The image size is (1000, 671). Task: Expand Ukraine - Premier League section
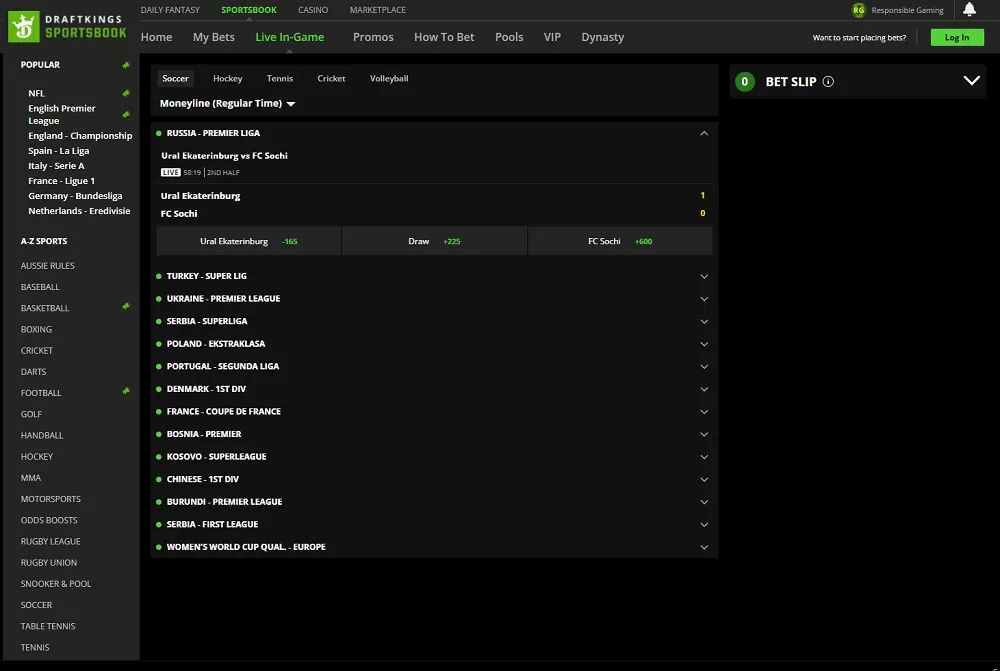tap(704, 299)
